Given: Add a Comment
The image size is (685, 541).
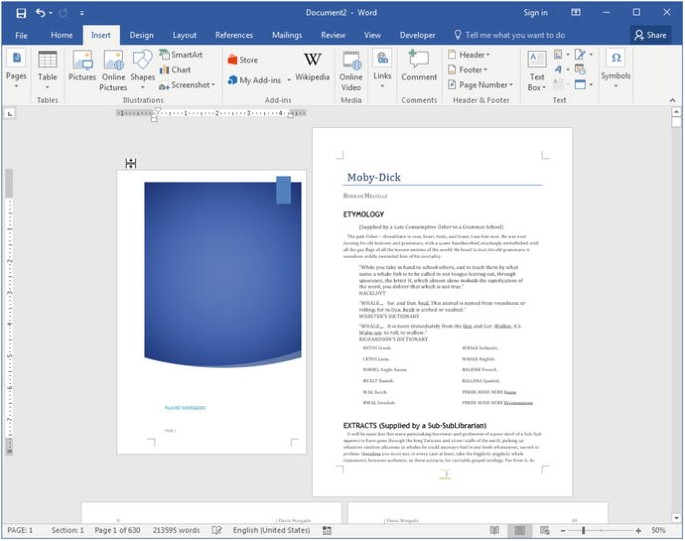Looking at the screenshot, I should (x=419, y=67).
